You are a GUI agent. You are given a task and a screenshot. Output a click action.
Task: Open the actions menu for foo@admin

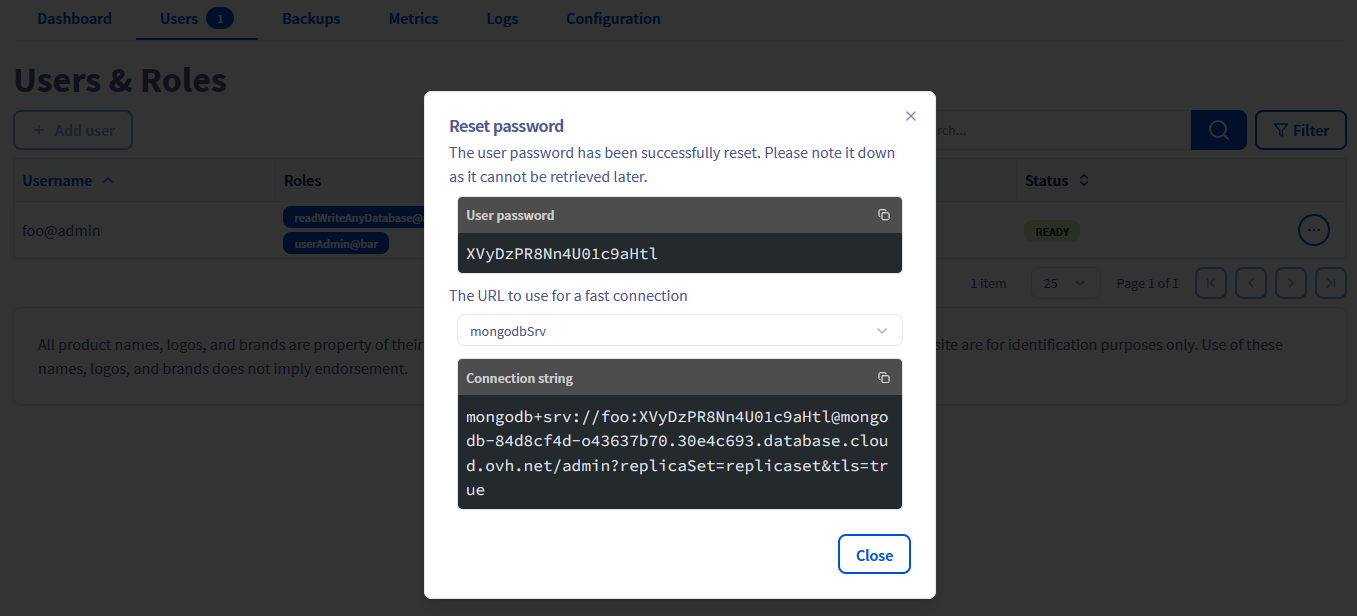[1314, 230]
